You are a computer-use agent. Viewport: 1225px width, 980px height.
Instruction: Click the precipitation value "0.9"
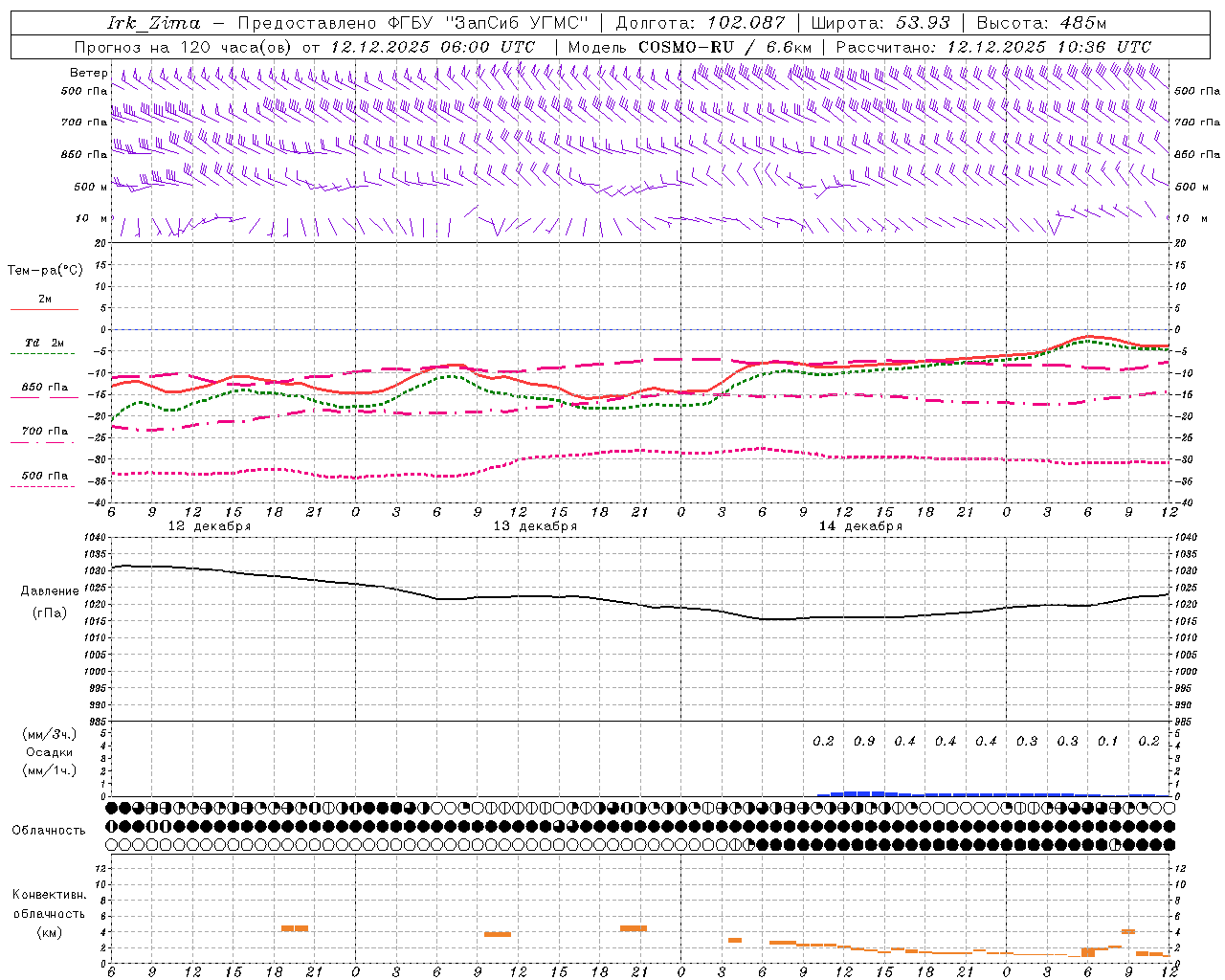[x=864, y=742]
